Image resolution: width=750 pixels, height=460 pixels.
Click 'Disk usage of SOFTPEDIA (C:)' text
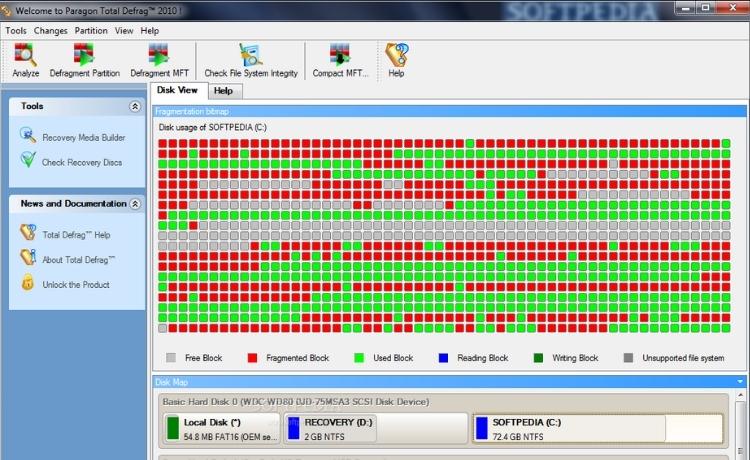[212, 127]
